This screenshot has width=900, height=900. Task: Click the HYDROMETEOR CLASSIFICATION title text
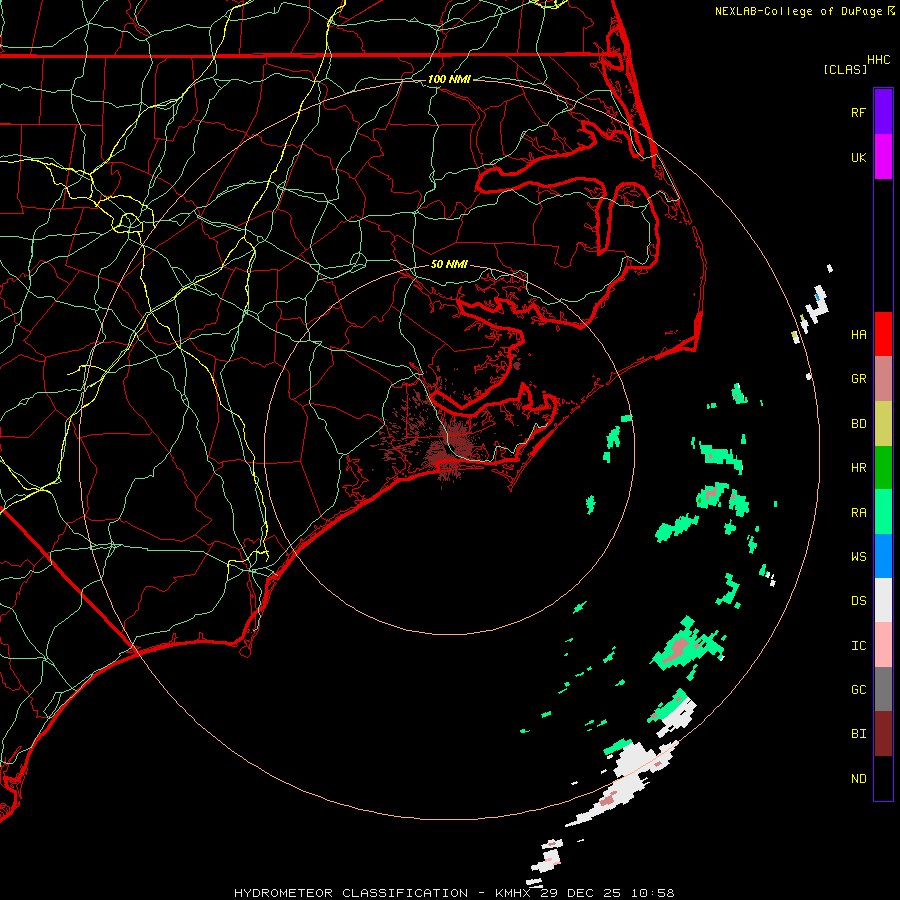point(351,893)
